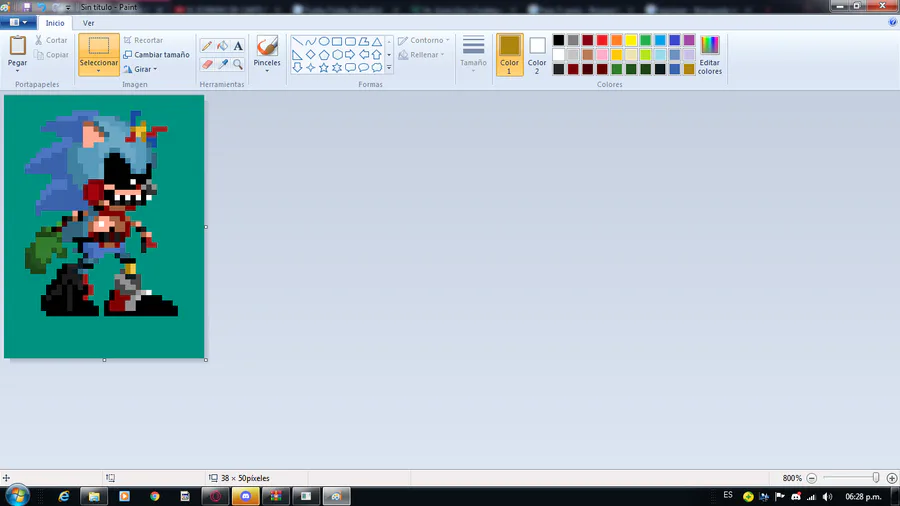The image size is (900, 506).
Task: Choose the diamond shape
Action: click(x=311, y=55)
